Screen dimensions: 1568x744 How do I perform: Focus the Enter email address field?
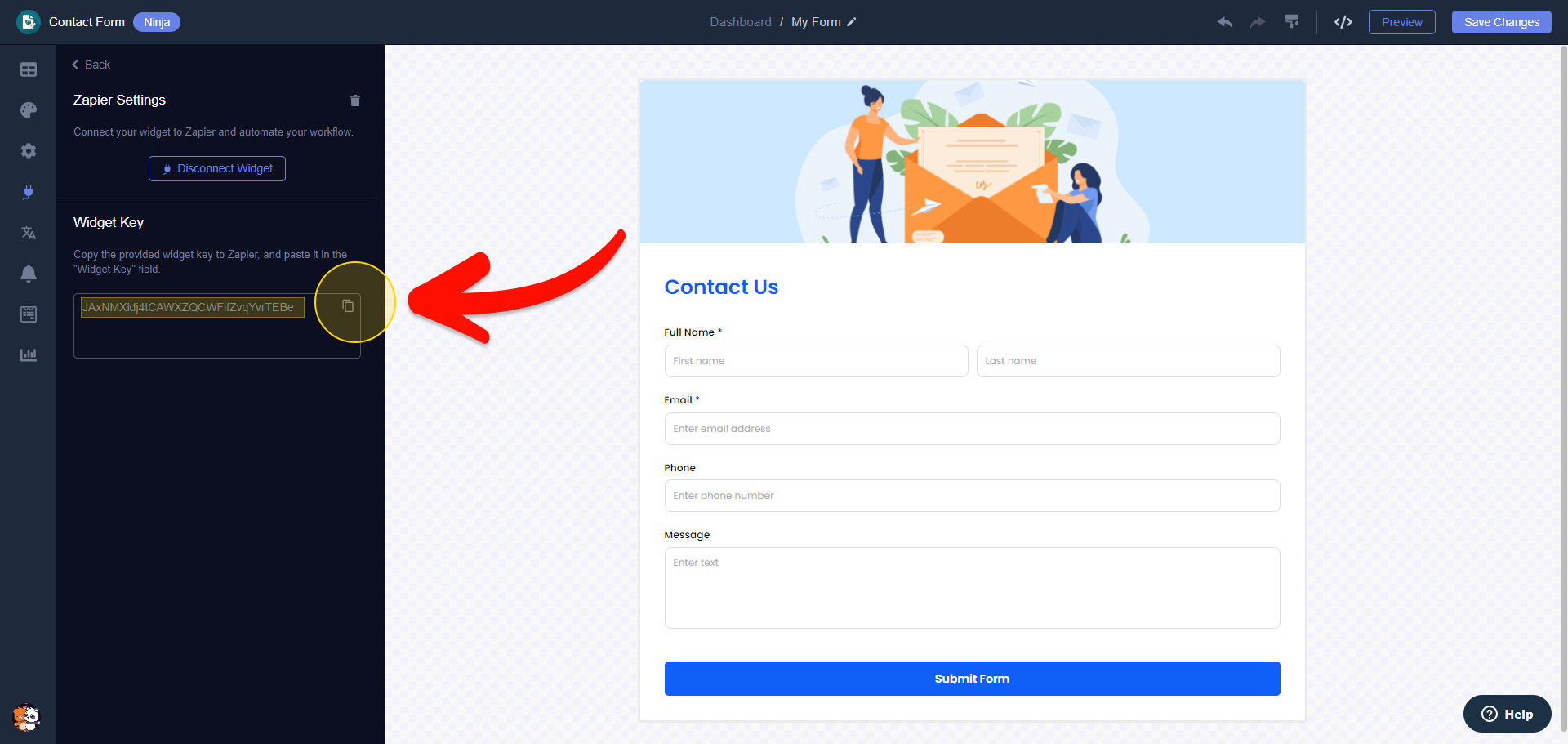pyautogui.click(x=972, y=429)
